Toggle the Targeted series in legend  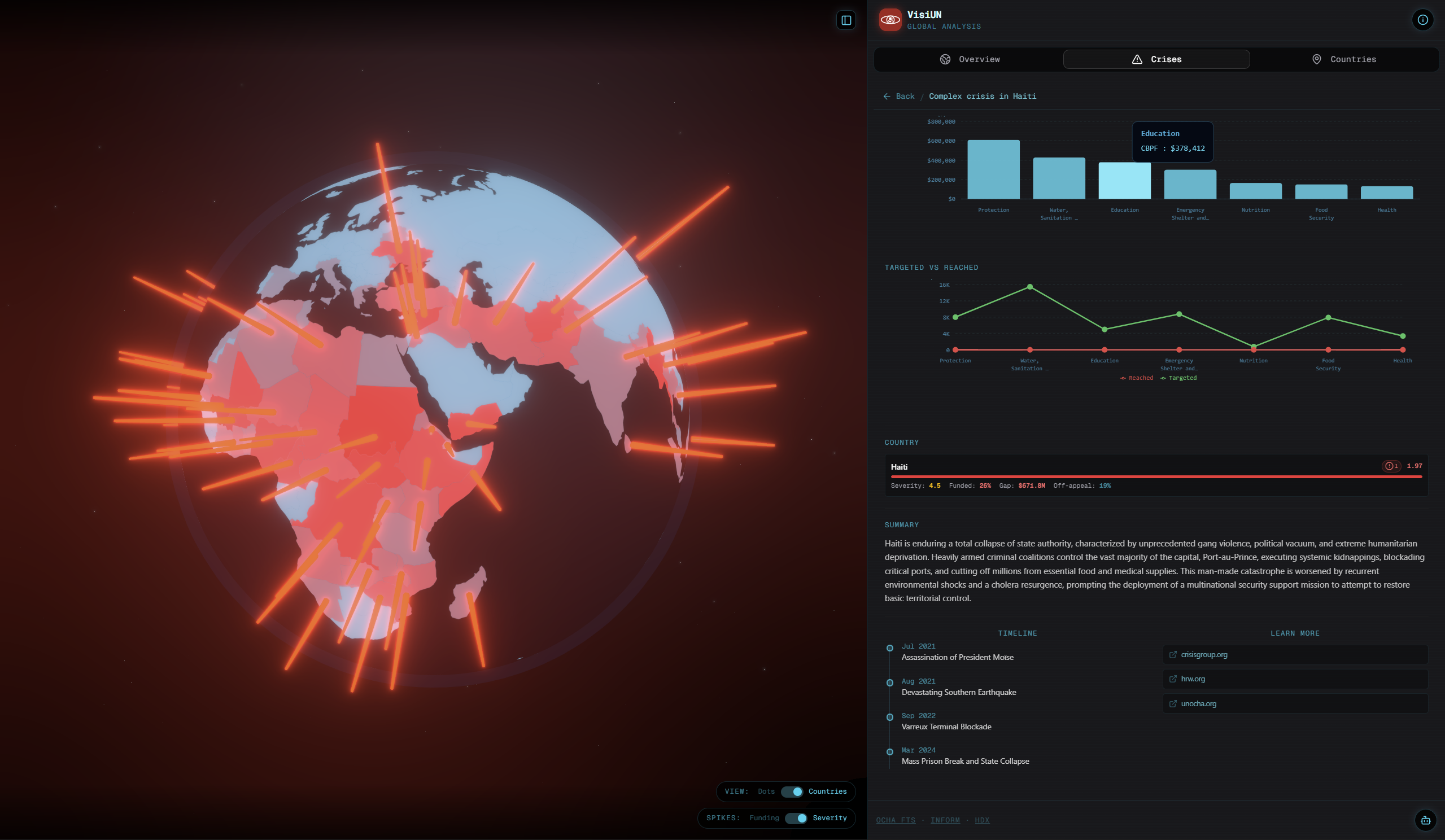pos(1179,378)
